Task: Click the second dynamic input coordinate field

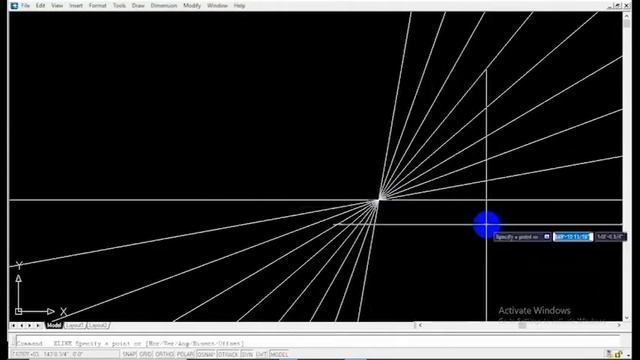Action: click(611, 237)
